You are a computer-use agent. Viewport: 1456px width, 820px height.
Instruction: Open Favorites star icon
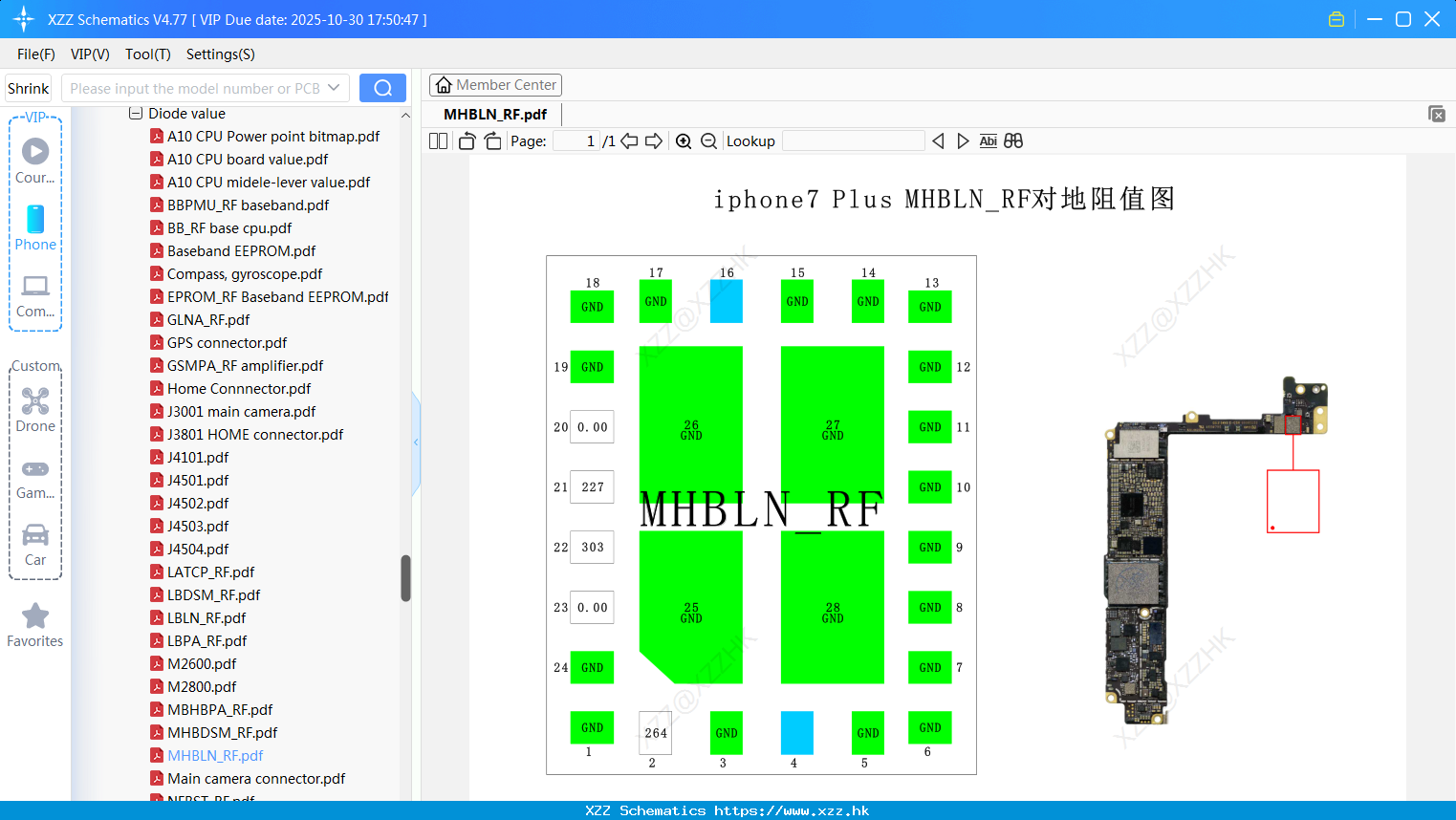click(x=35, y=625)
